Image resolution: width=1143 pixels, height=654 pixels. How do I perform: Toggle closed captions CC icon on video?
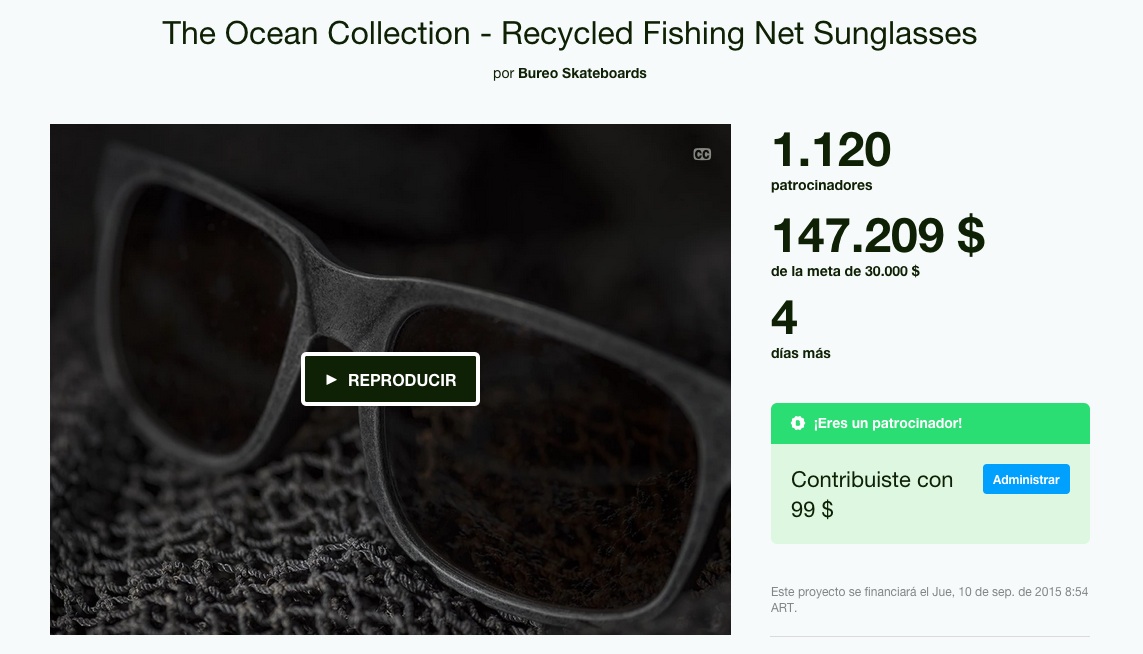[702, 154]
